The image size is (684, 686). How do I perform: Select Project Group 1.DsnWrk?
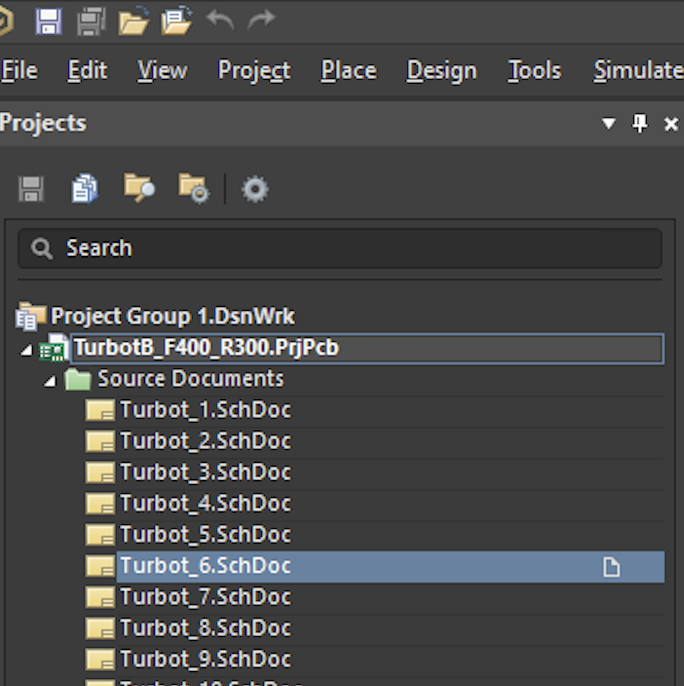[172, 316]
